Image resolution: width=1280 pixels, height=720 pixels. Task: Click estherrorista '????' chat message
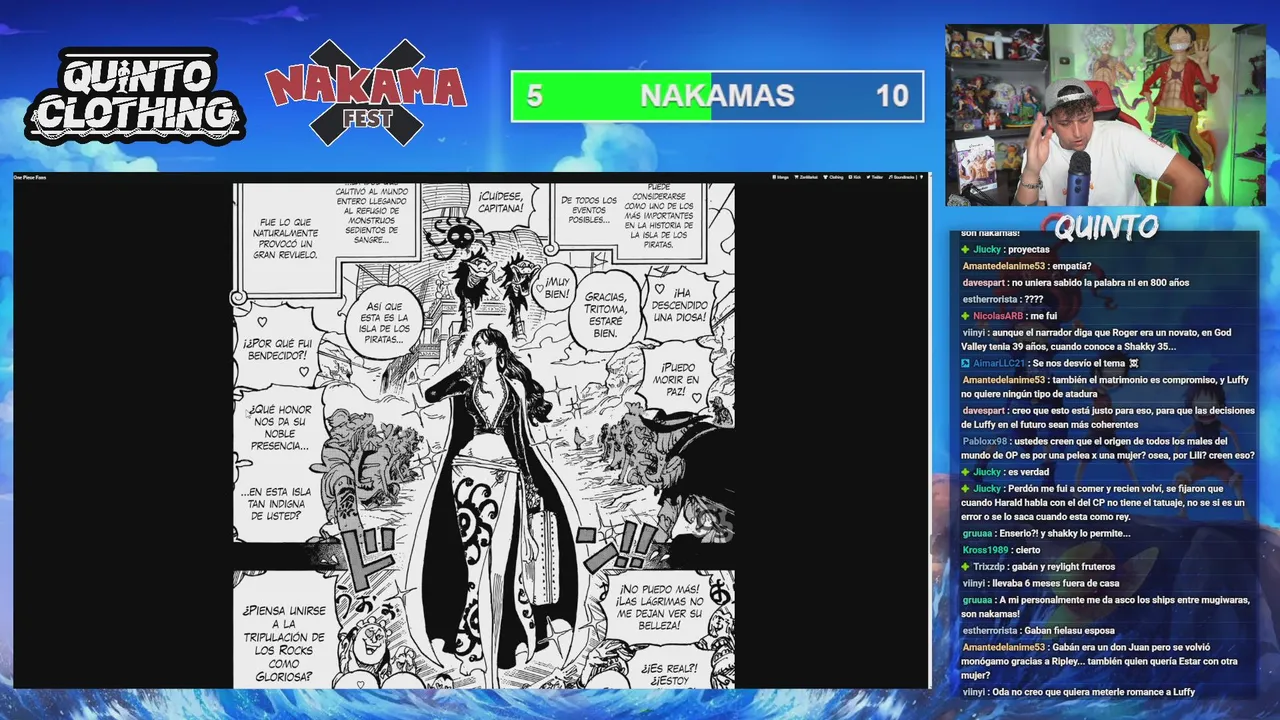(1003, 299)
